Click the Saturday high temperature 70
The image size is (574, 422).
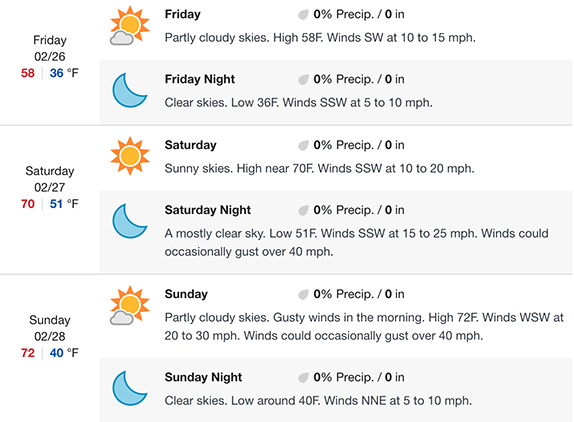[28, 204]
